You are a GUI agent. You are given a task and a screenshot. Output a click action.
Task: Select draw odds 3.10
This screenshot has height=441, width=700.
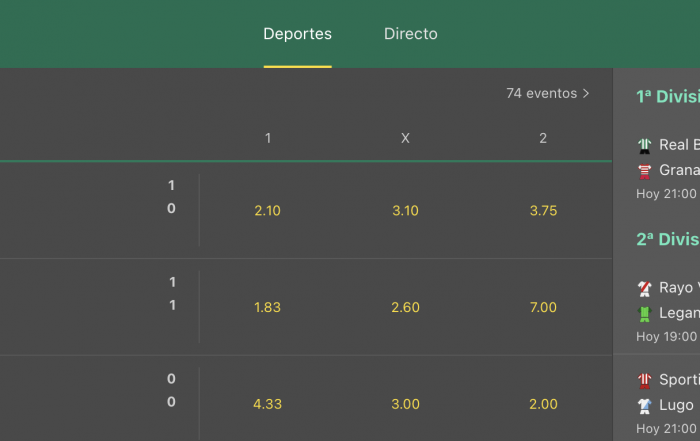click(405, 211)
